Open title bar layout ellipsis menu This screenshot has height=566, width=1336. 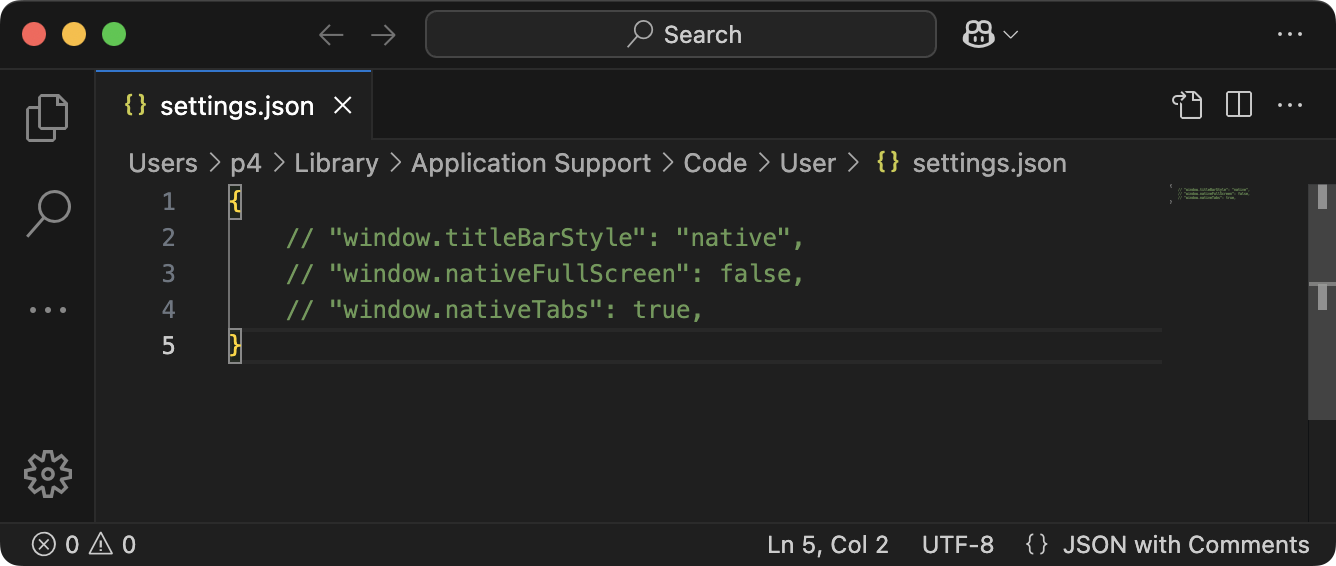click(1290, 35)
